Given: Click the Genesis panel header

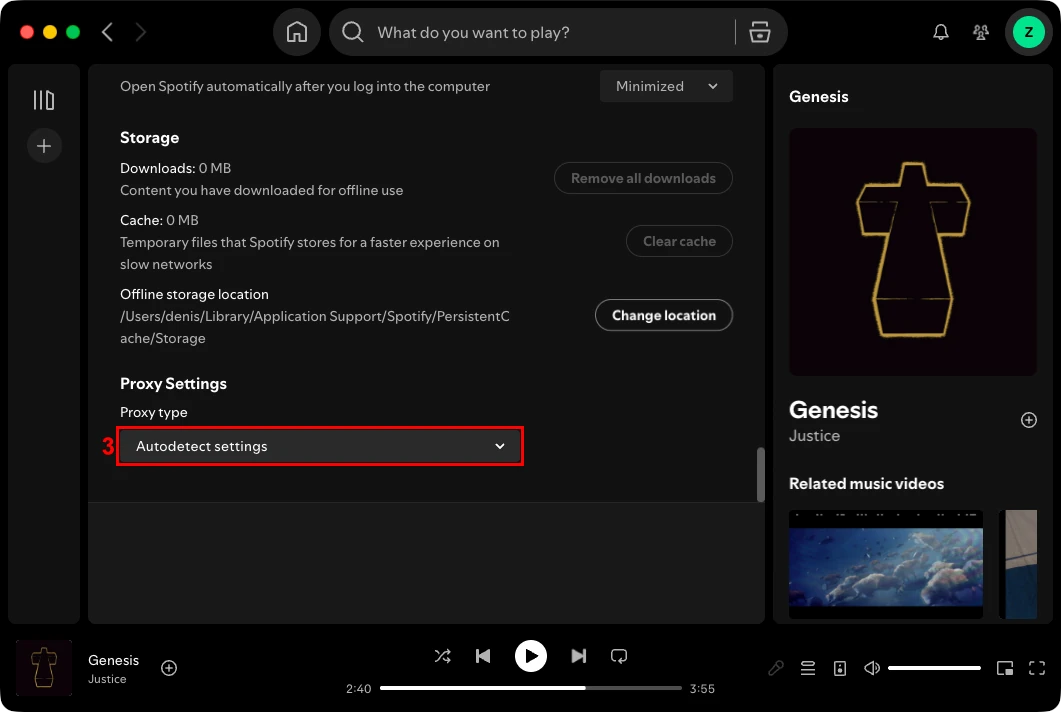Looking at the screenshot, I should point(818,97).
